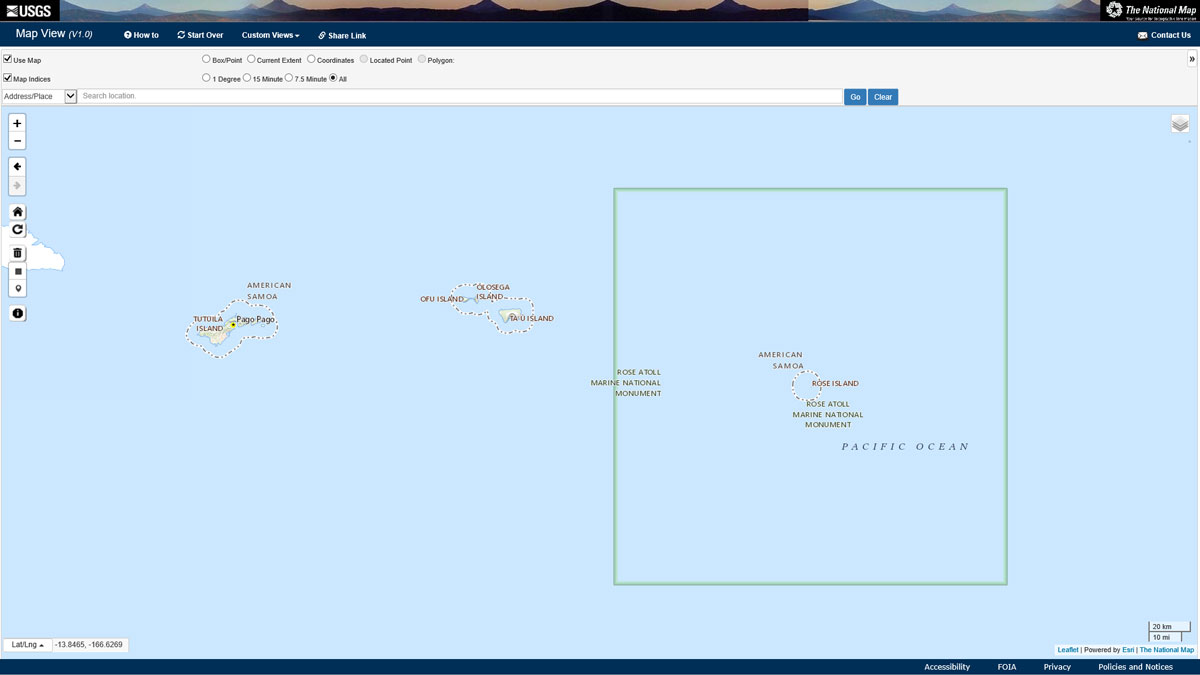Click in the Search location field
Image resolution: width=1200 pixels, height=675 pixels.
(x=460, y=97)
